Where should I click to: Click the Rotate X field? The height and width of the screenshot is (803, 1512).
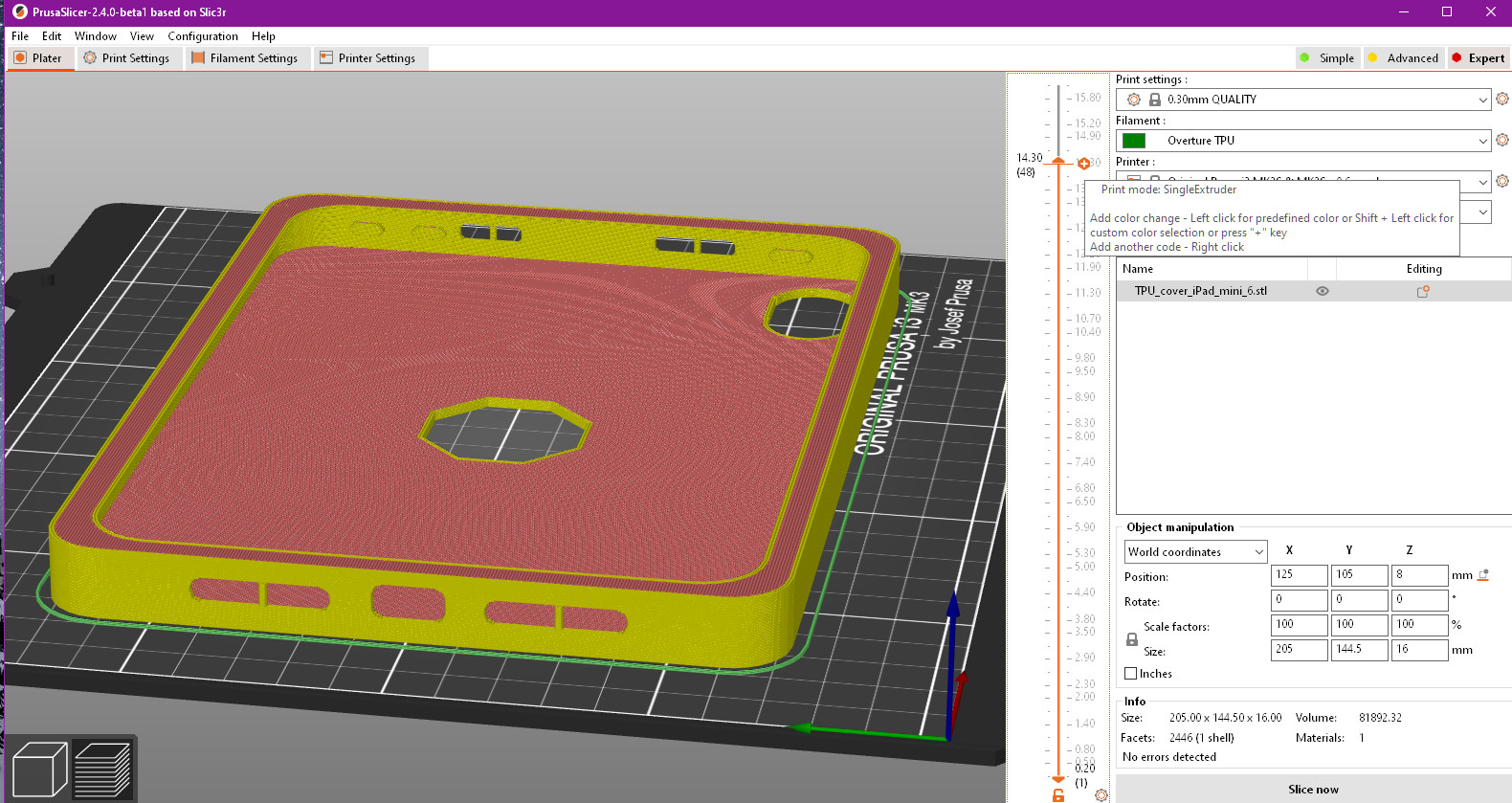(1299, 600)
